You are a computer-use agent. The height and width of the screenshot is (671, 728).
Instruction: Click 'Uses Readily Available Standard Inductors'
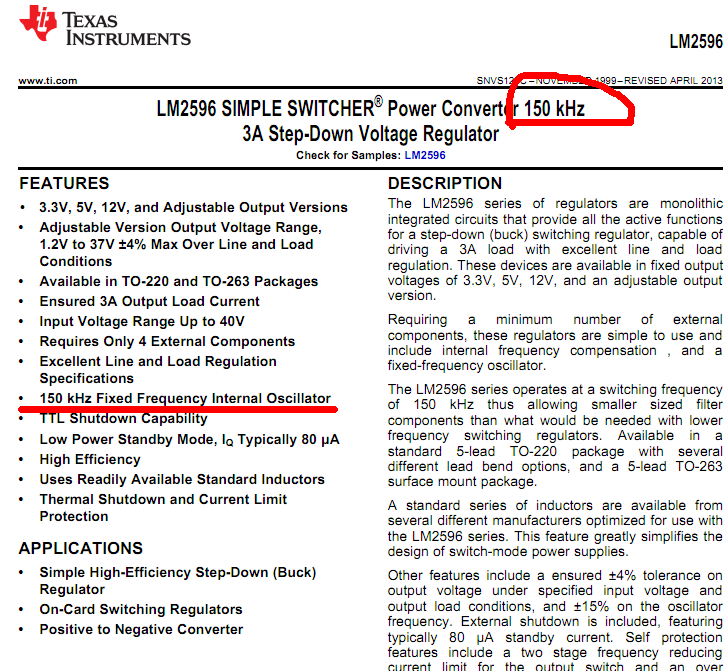[x=182, y=479]
